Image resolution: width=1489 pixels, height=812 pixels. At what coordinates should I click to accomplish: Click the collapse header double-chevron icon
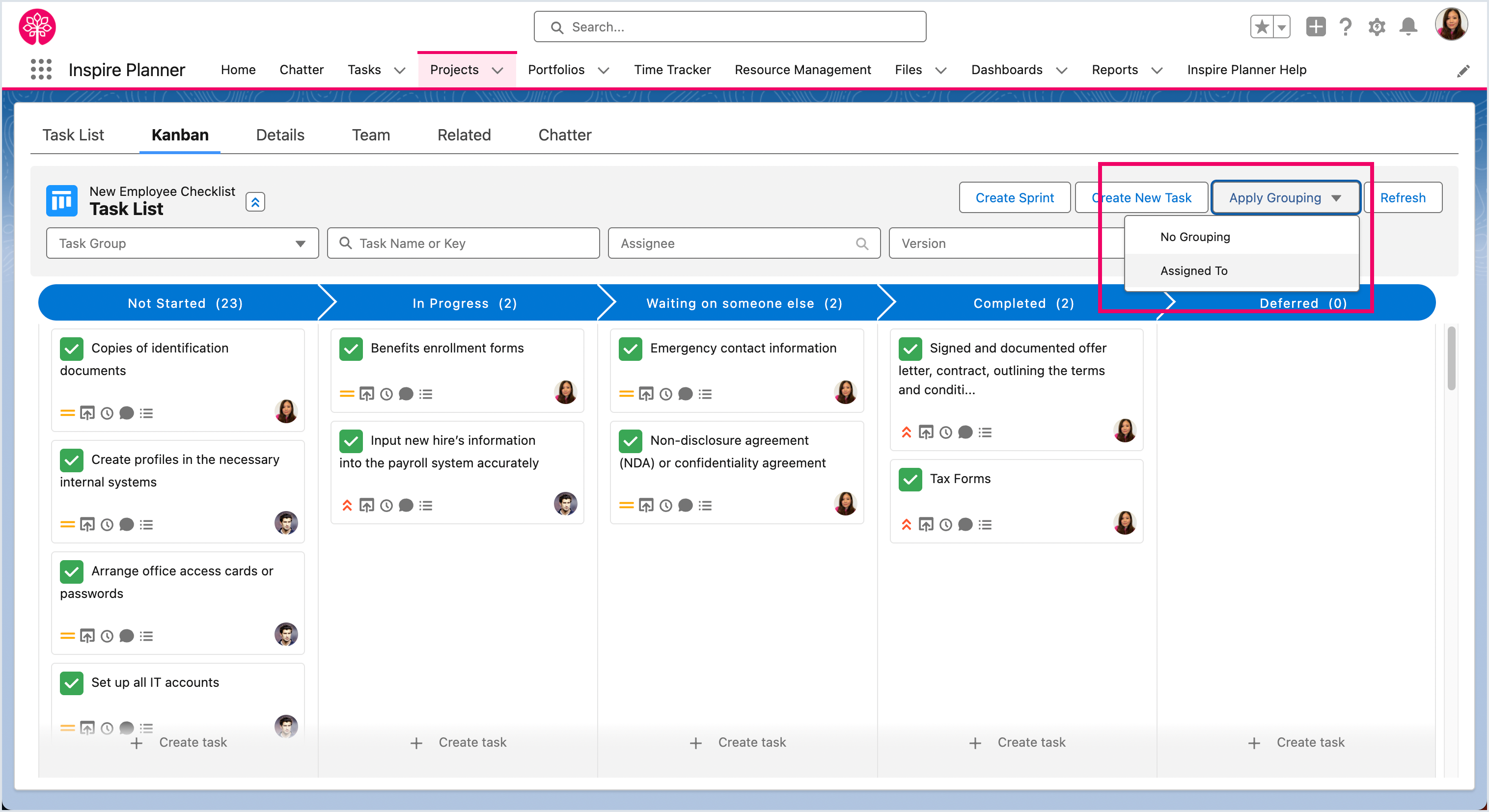tap(255, 202)
